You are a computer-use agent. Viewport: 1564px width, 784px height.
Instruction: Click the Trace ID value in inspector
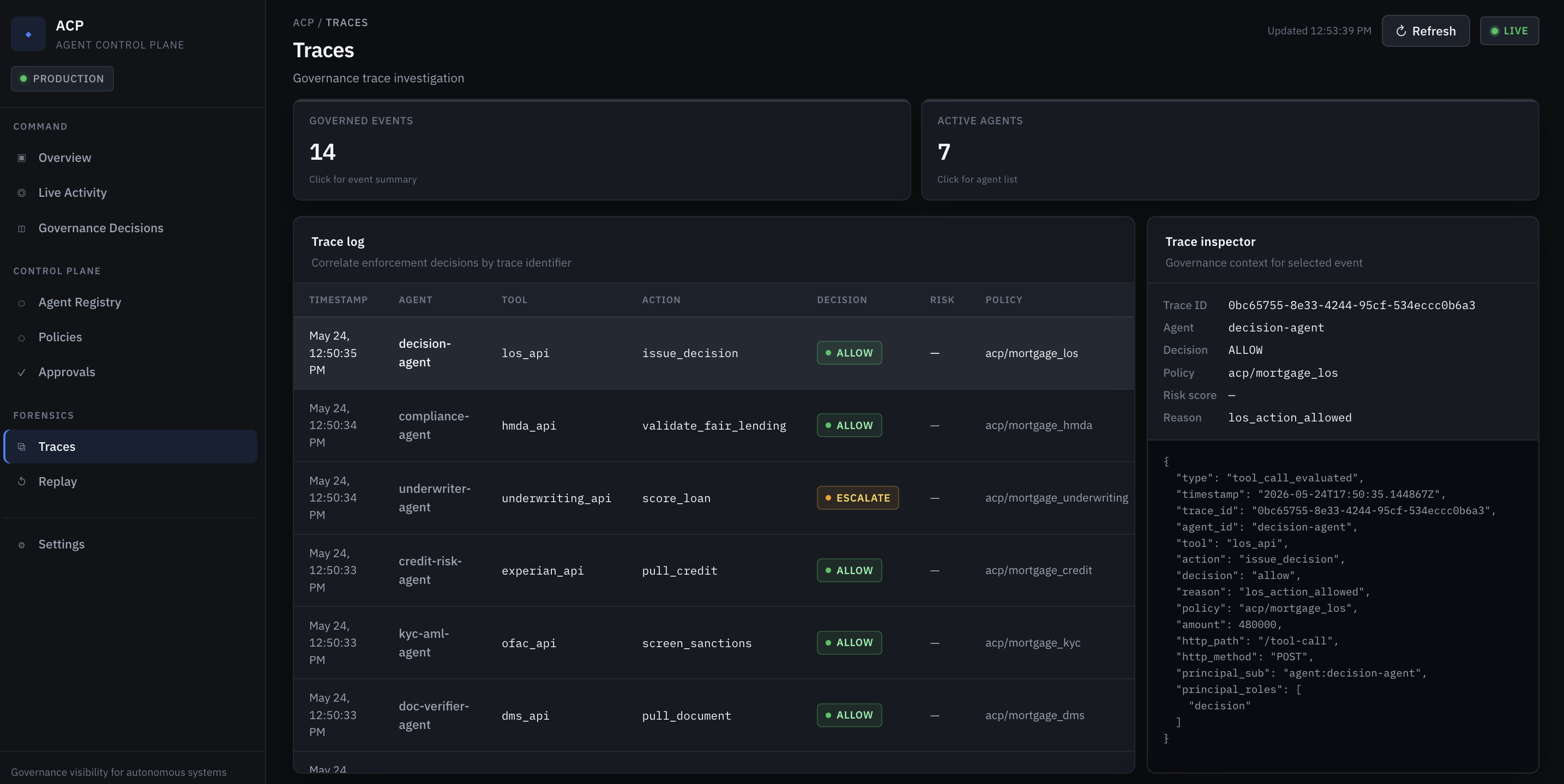[x=1351, y=305]
